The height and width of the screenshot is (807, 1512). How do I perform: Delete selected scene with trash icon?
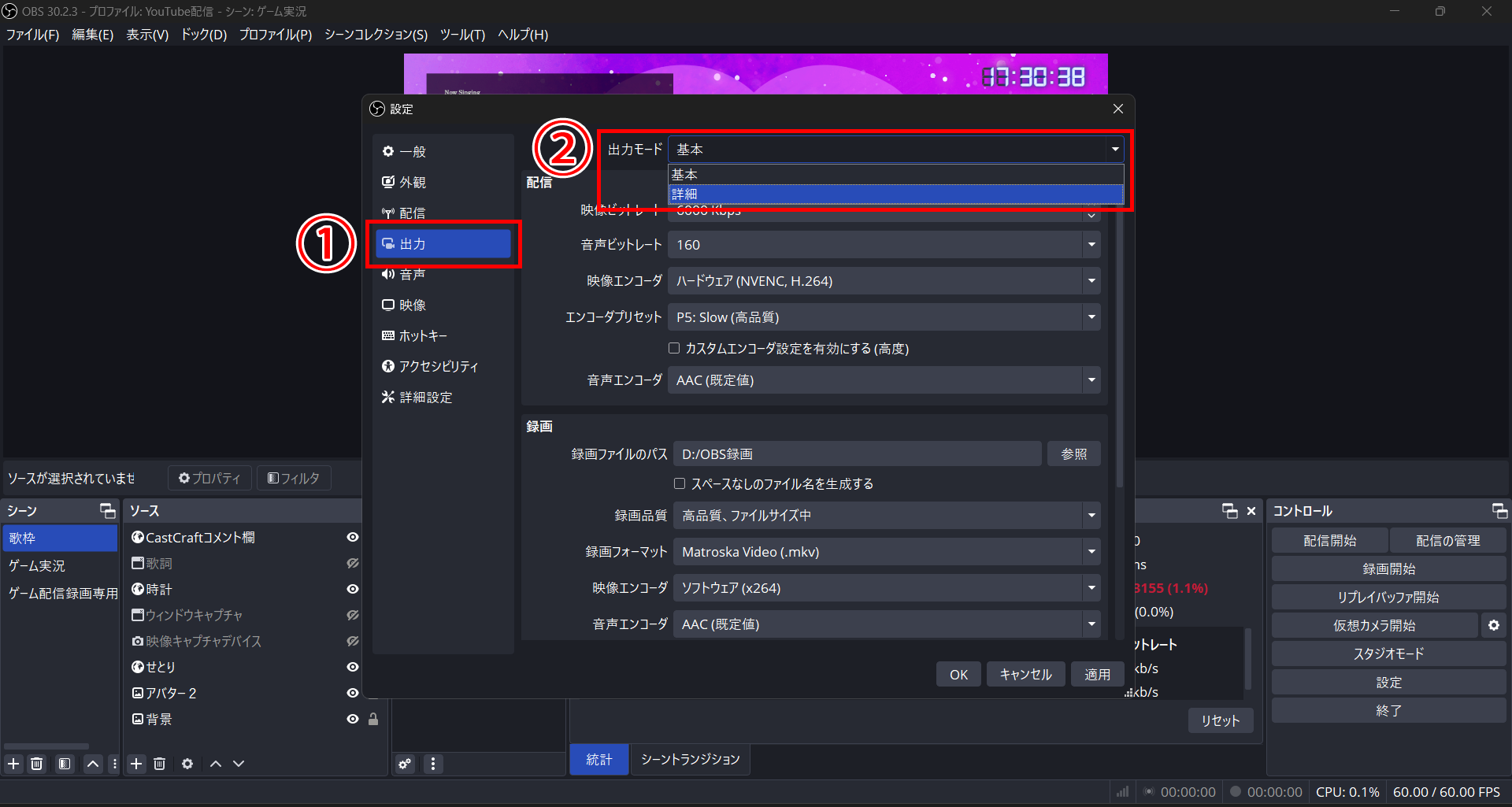(x=37, y=764)
